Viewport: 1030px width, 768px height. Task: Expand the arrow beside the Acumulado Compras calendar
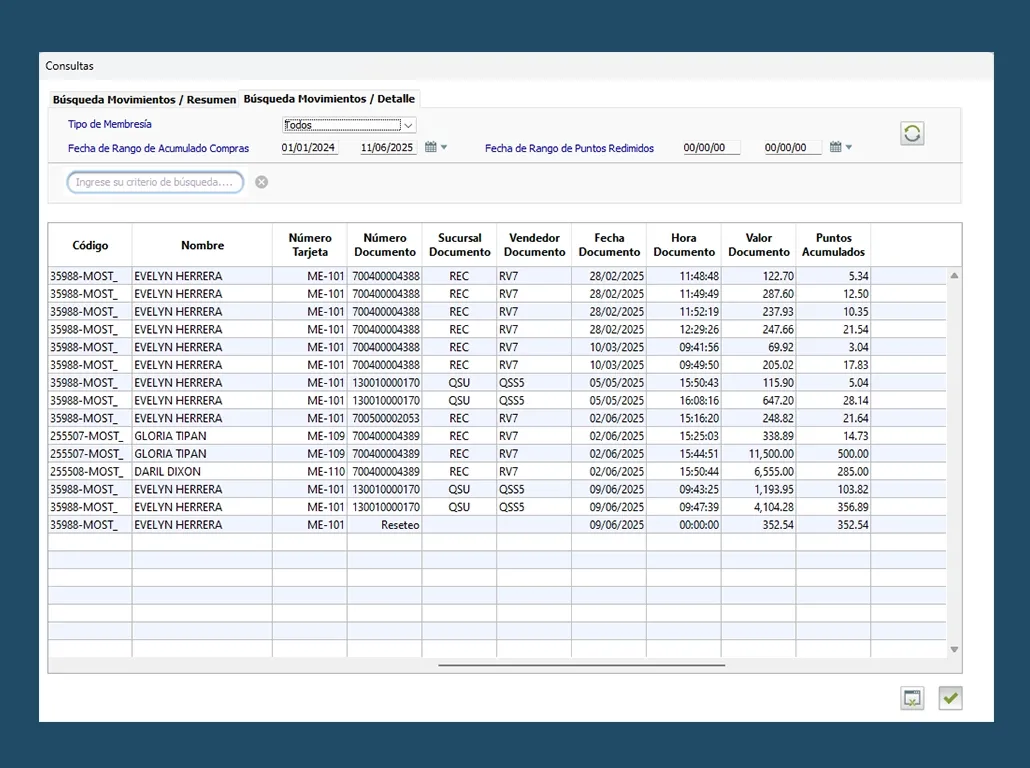[444, 148]
